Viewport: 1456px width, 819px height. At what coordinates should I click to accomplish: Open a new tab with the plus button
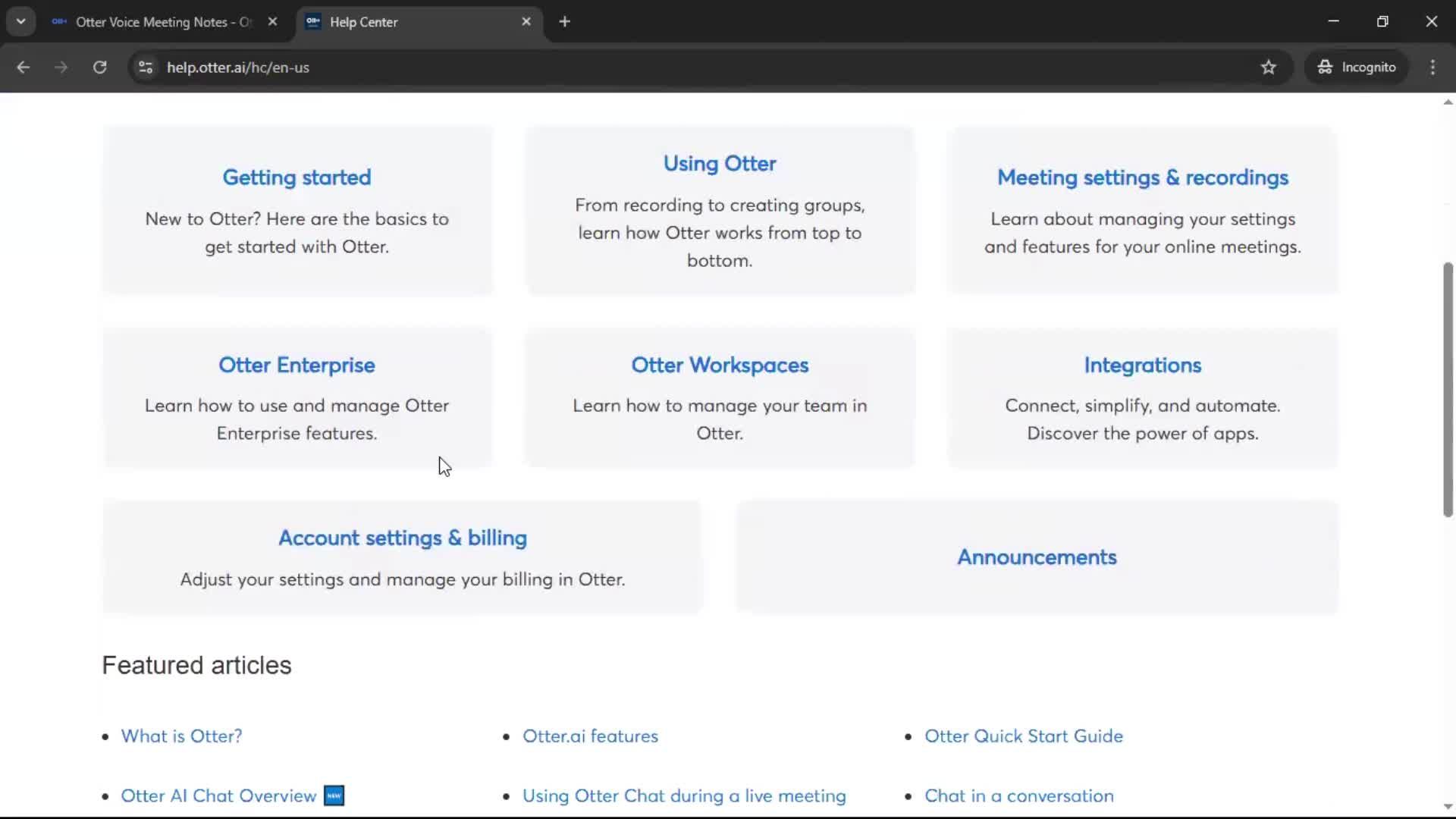(x=564, y=22)
